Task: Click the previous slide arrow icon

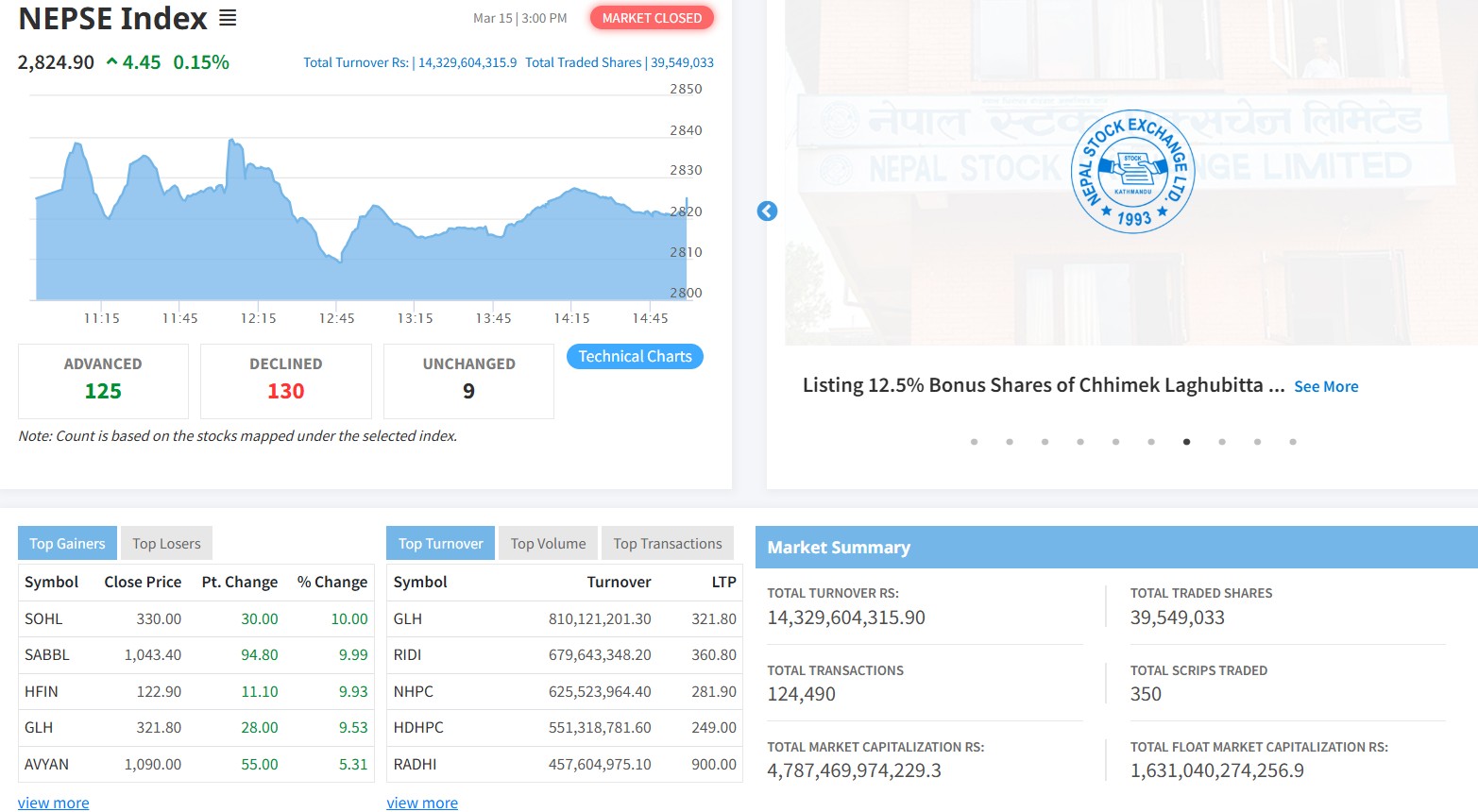Action: tap(767, 211)
